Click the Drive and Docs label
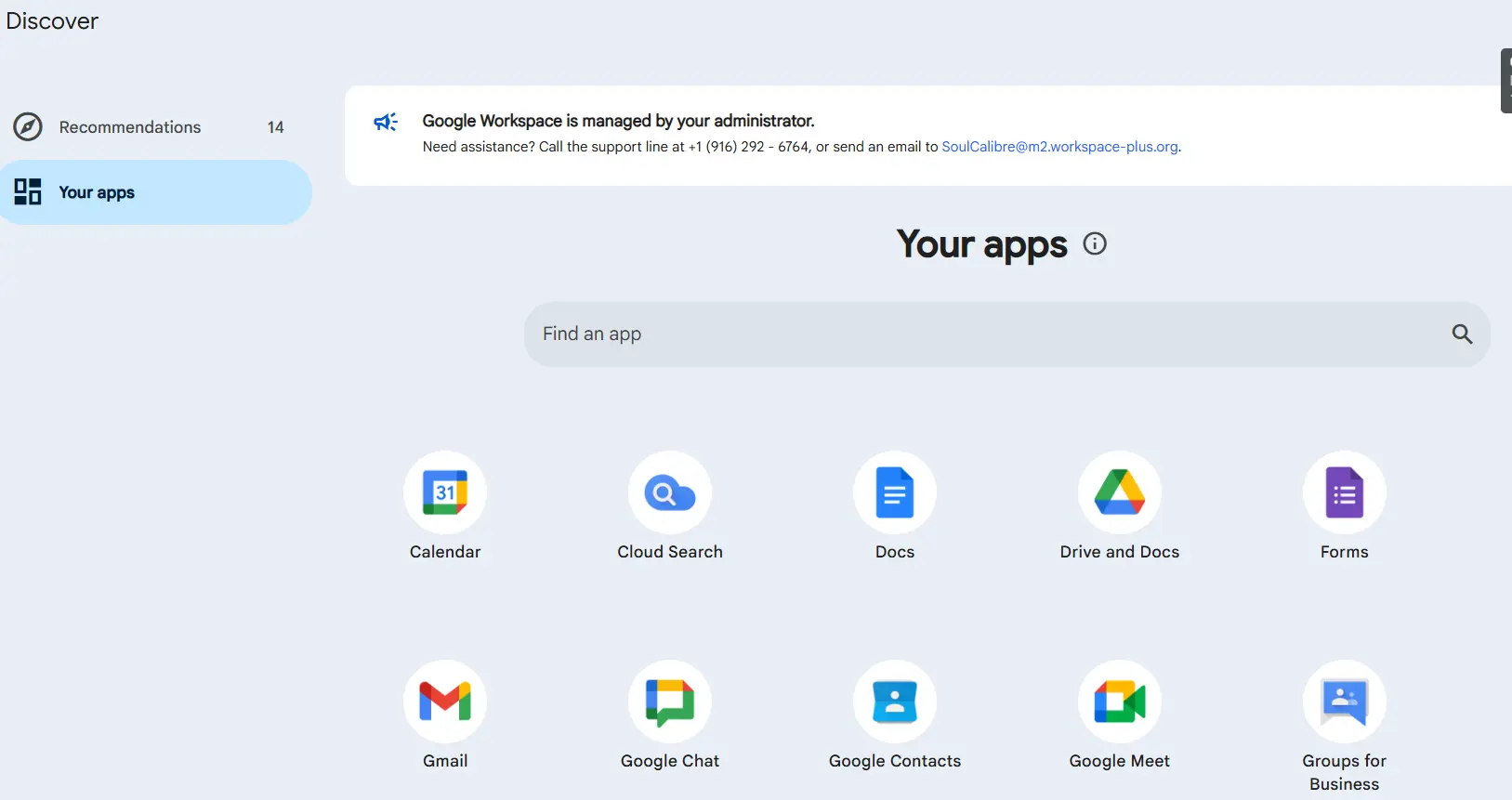The width and height of the screenshot is (1512, 800). 1120,552
